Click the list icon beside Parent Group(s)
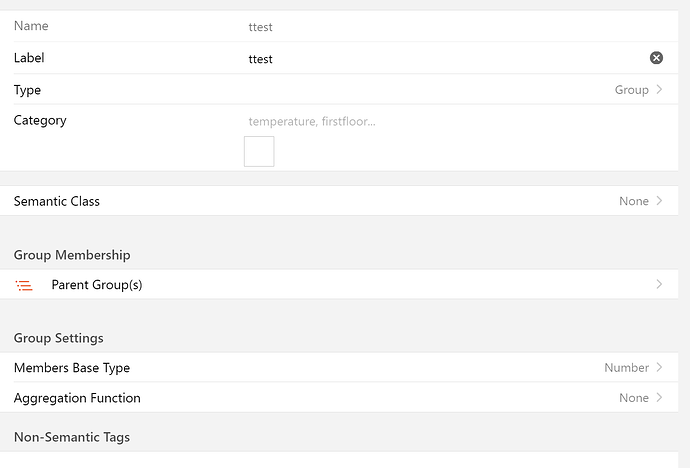The height and width of the screenshot is (468, 690). pyautogui.click(x=24, y=285)
